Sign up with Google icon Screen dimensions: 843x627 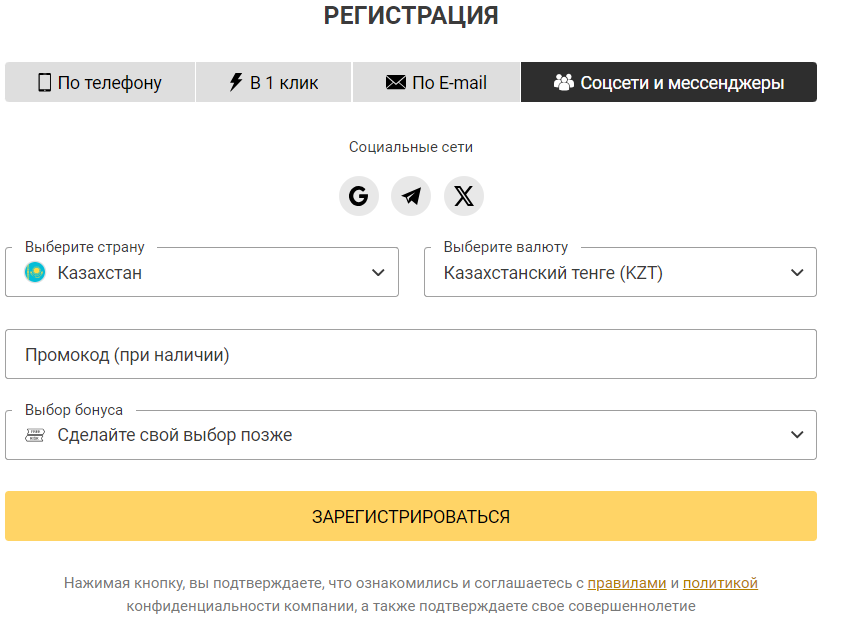click(x=359, y=195)
